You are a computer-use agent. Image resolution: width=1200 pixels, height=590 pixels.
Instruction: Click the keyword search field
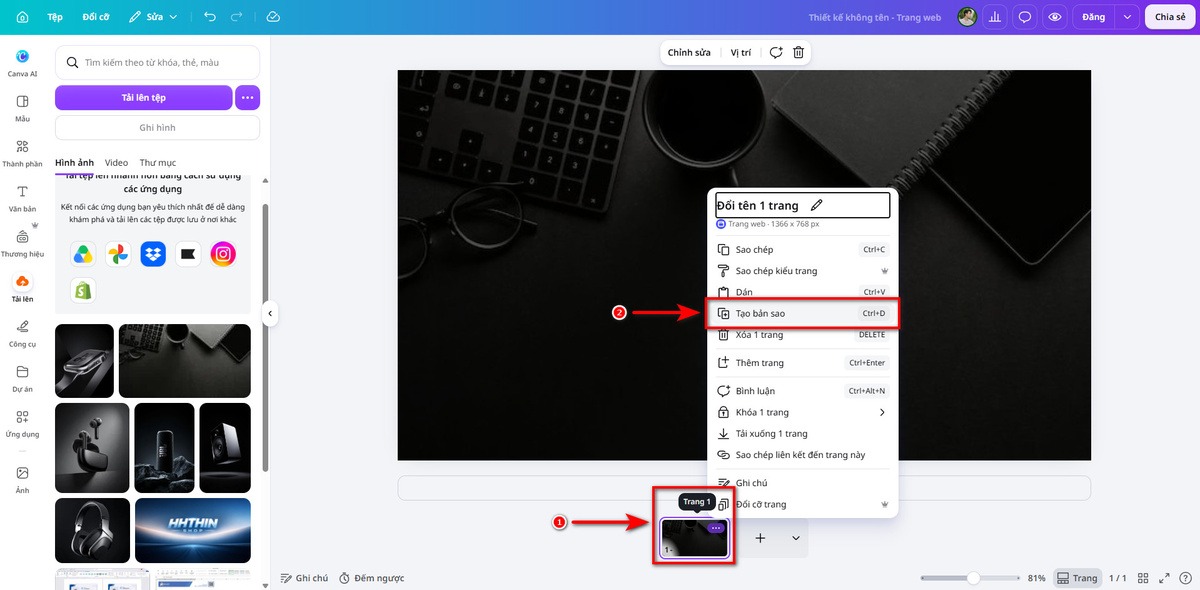[x=157, y=62]
